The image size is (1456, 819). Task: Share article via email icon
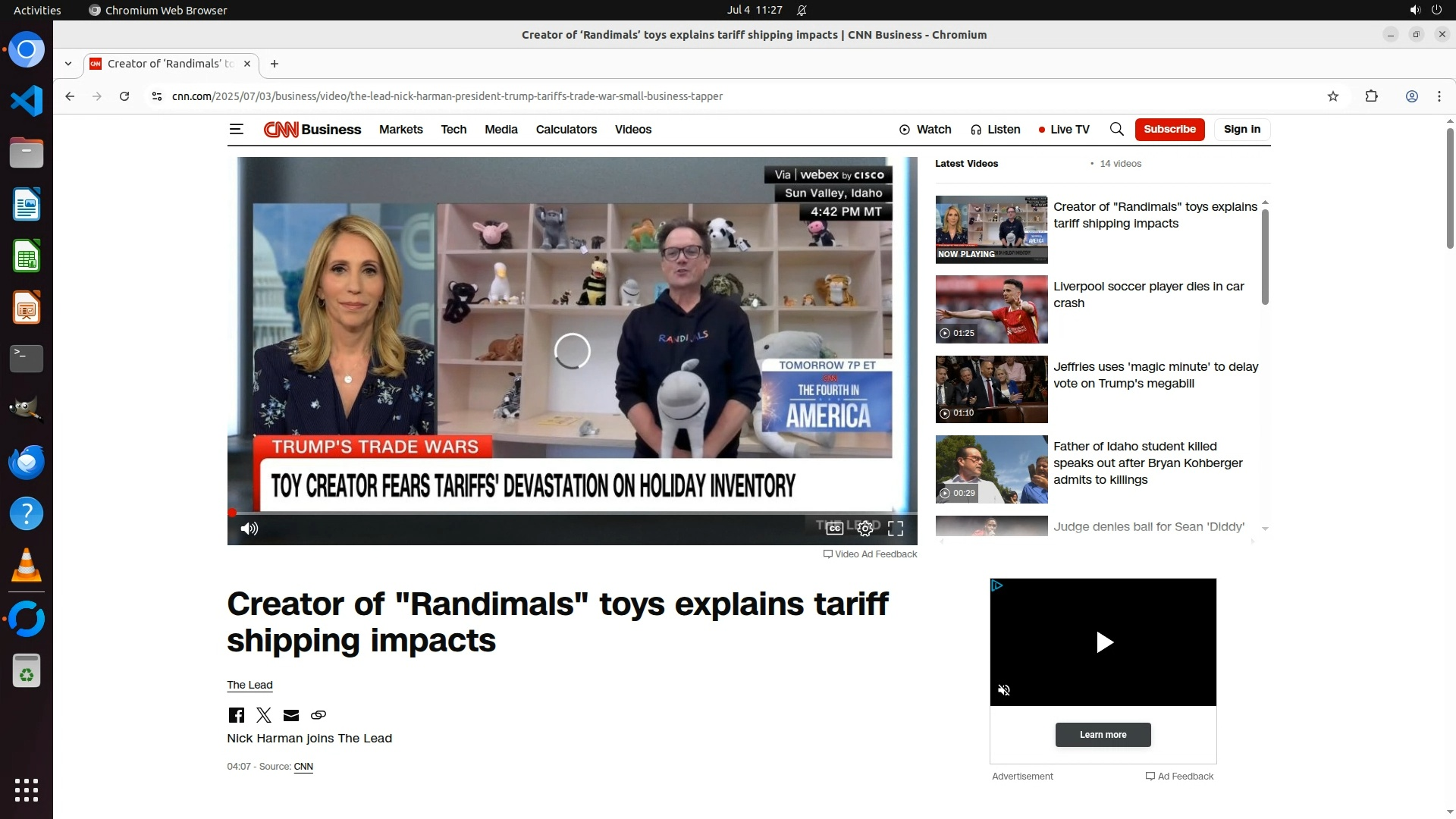[291, 715]
